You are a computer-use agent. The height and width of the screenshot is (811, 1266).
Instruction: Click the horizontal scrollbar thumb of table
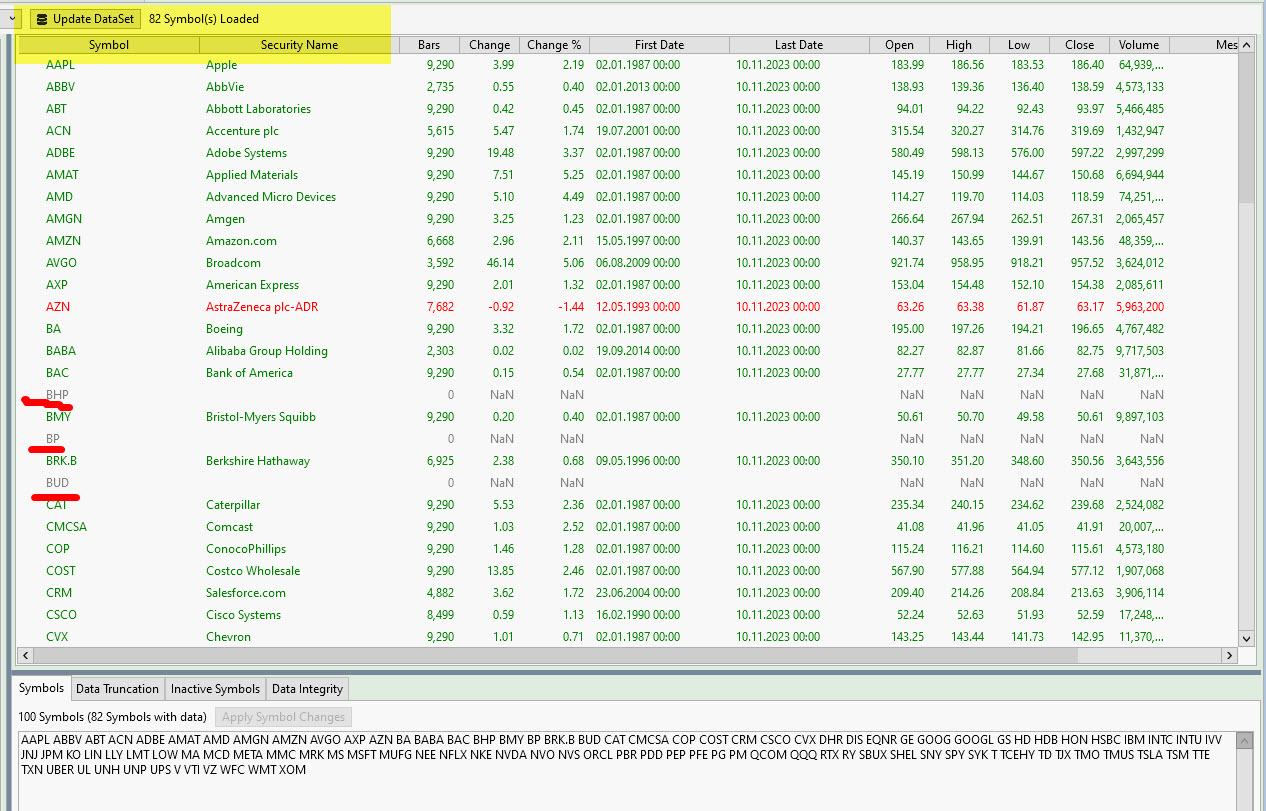(550, 656)
